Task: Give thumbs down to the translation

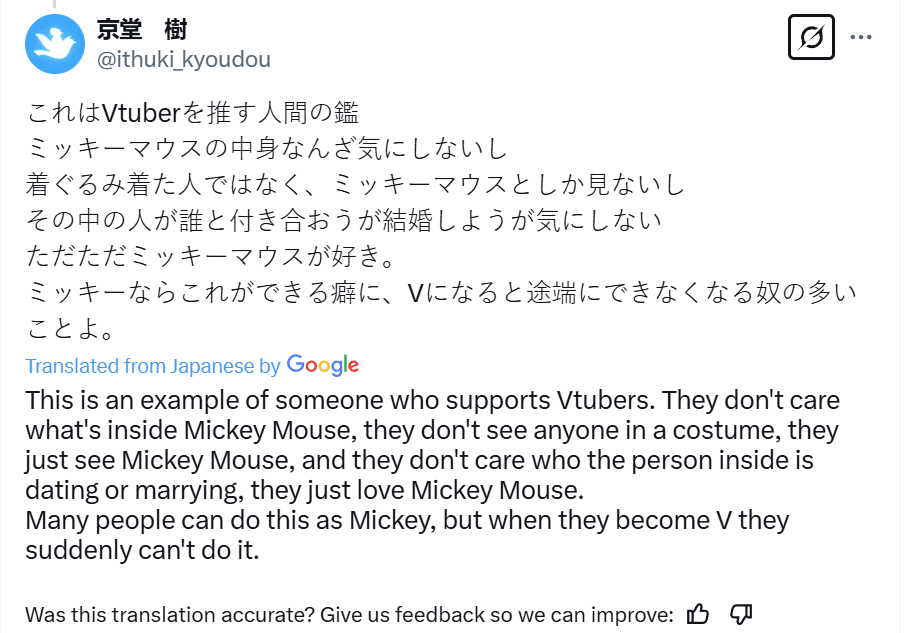Action: point(741,613)
